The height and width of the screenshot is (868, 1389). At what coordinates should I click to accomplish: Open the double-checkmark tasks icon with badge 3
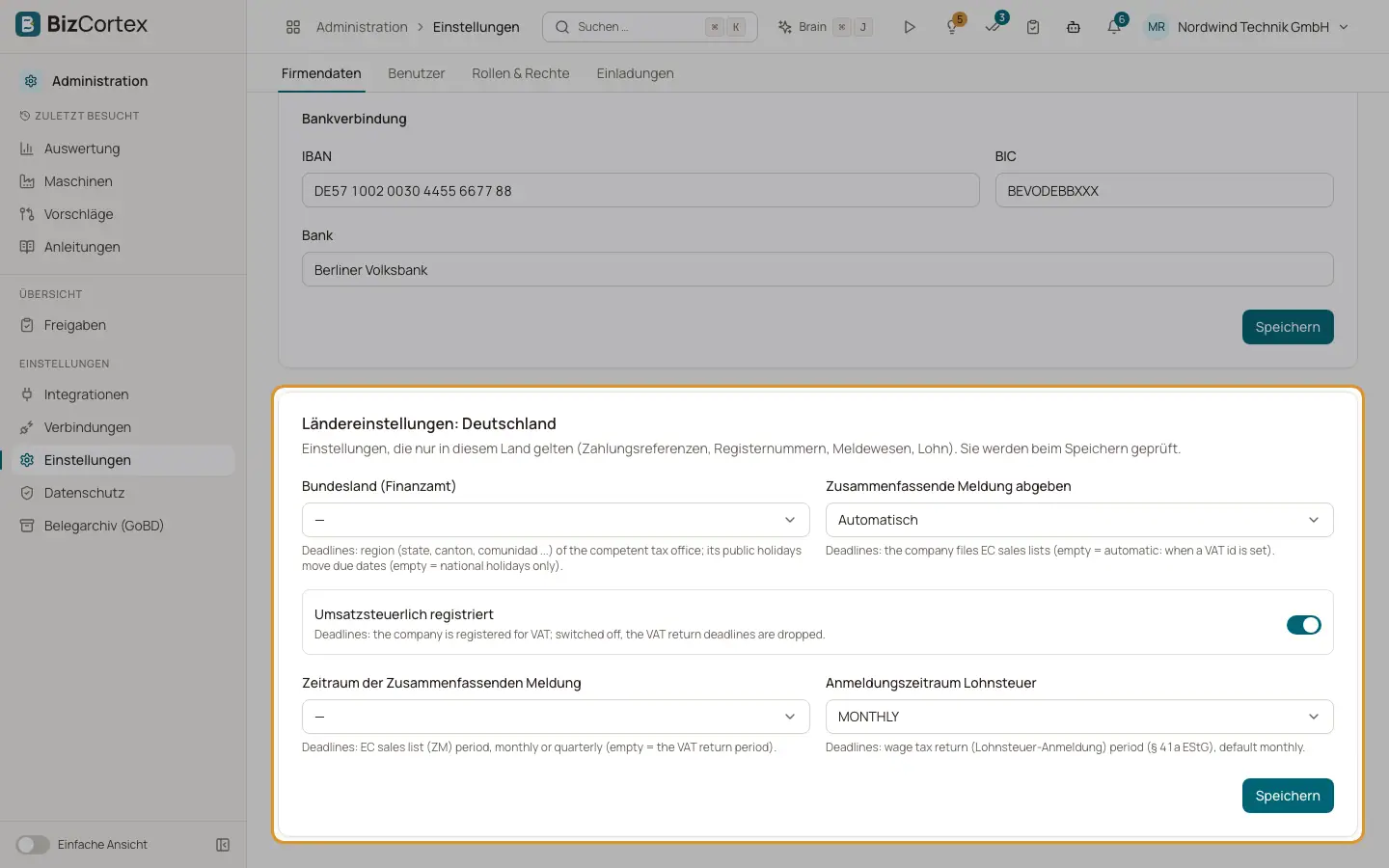click(993, 27)
